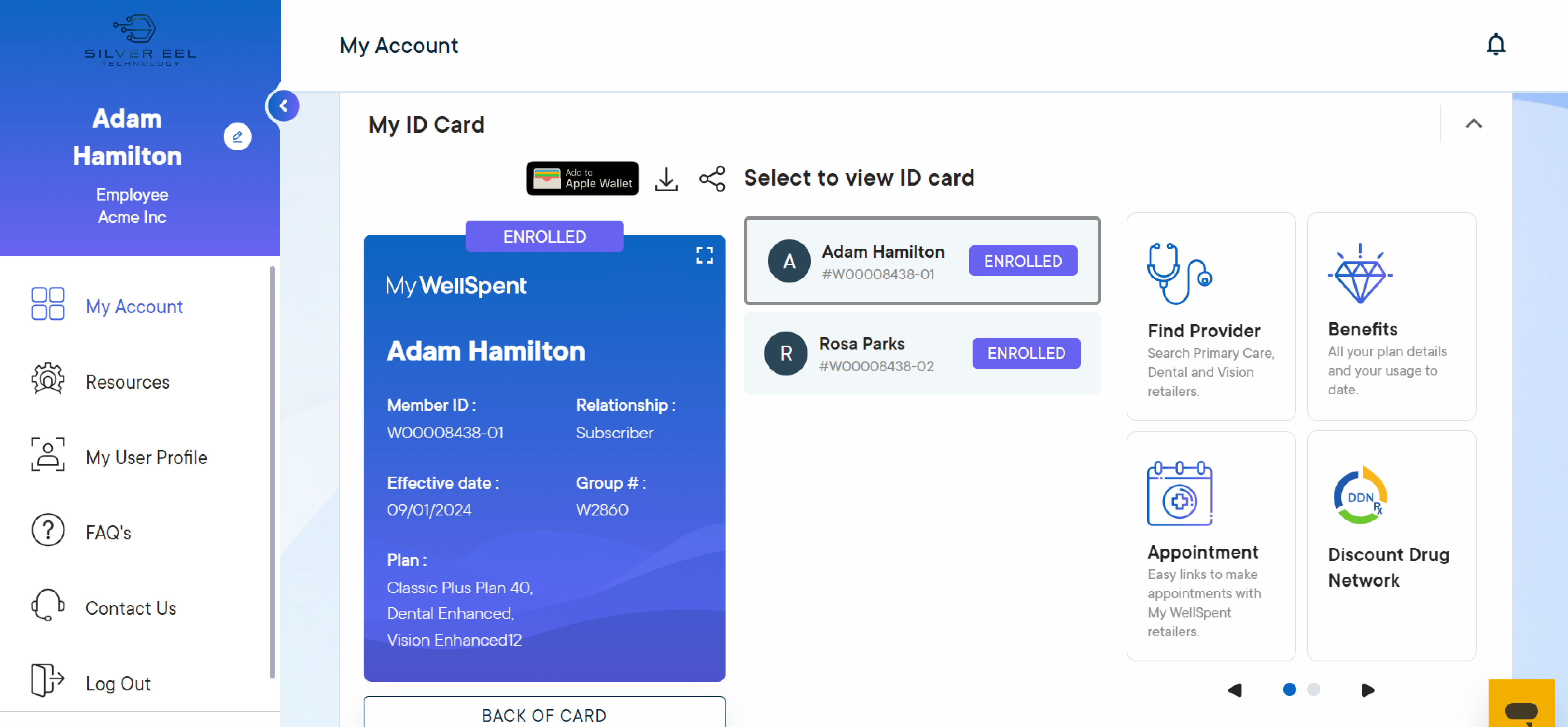Screen dimensions: 1568x727
Task: Edit profile using the pencil icon
Action: (x=237, y=136)
